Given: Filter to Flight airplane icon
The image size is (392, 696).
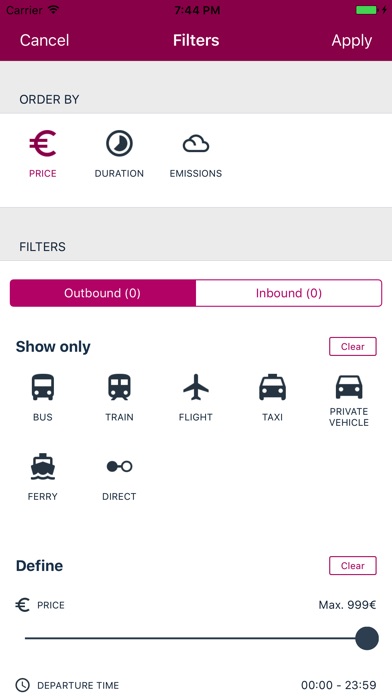Looking at the screenshot, I should 196,387.
